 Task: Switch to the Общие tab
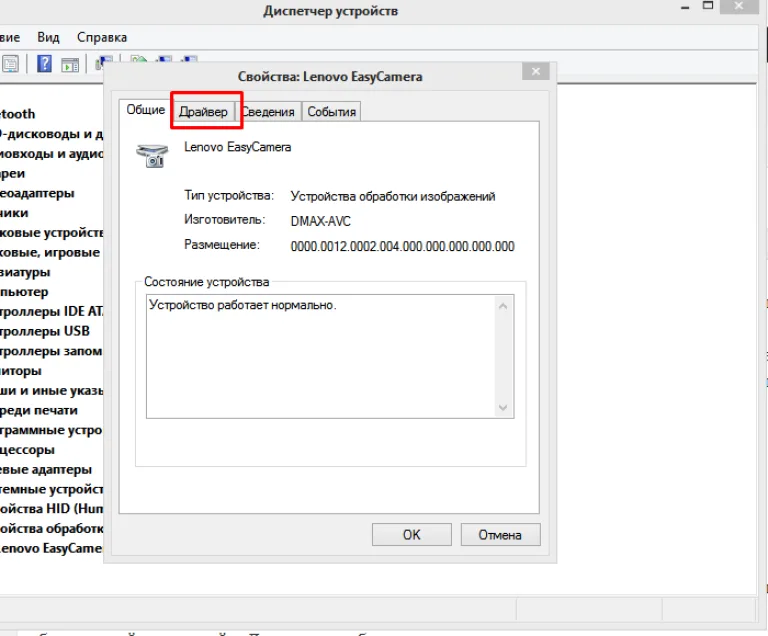145,110
